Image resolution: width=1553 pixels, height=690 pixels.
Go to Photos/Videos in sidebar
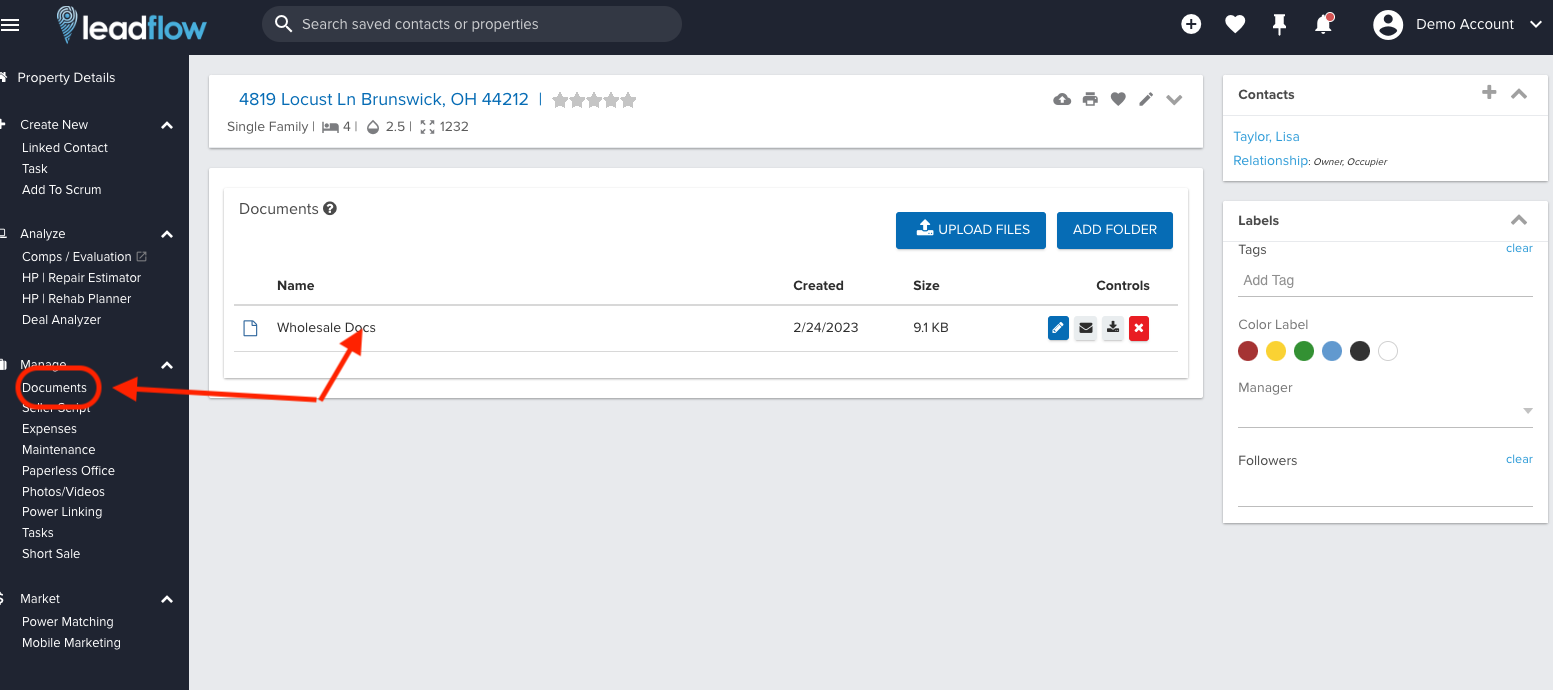click(x=63, y=492)
